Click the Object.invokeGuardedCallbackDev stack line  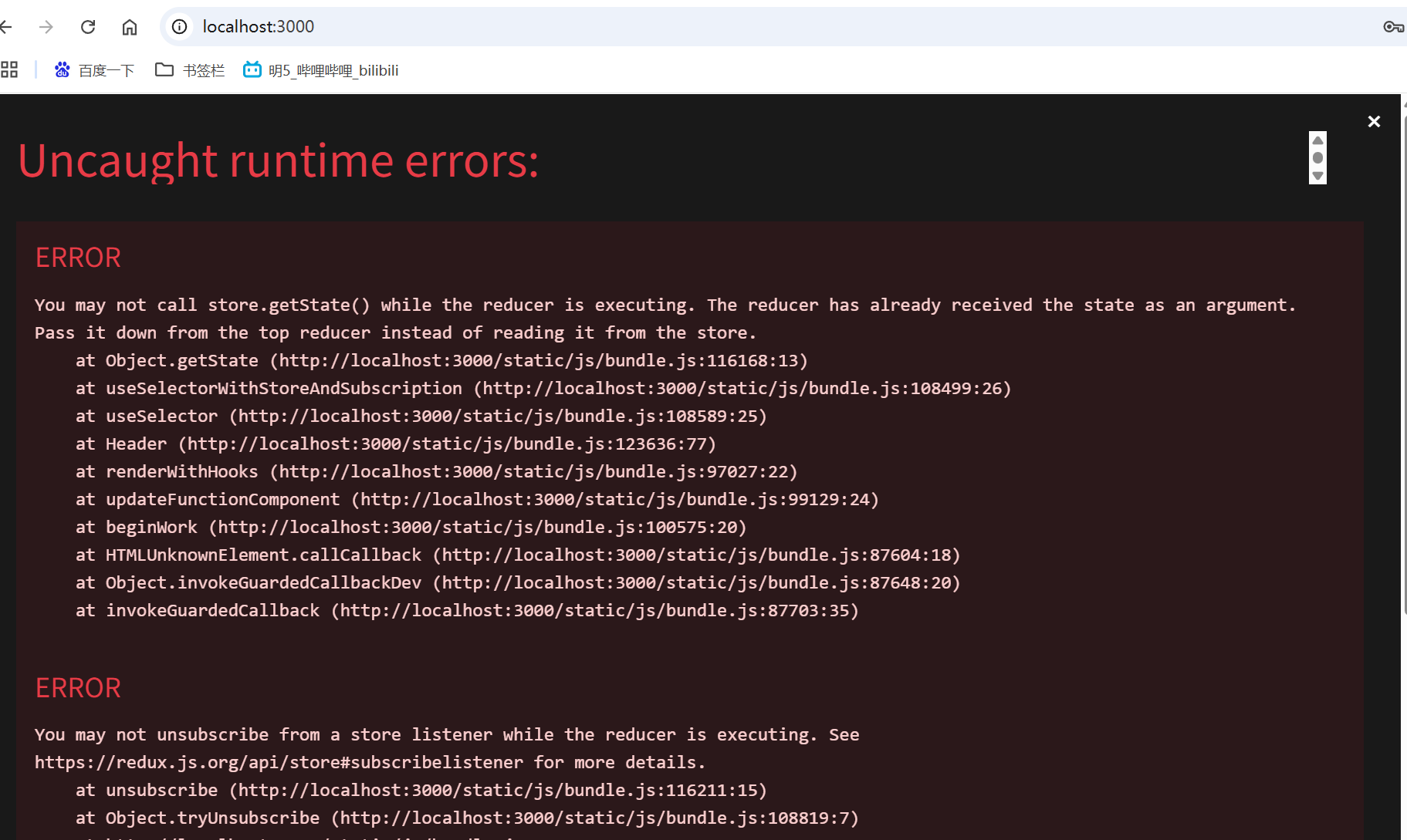[518, 583]
